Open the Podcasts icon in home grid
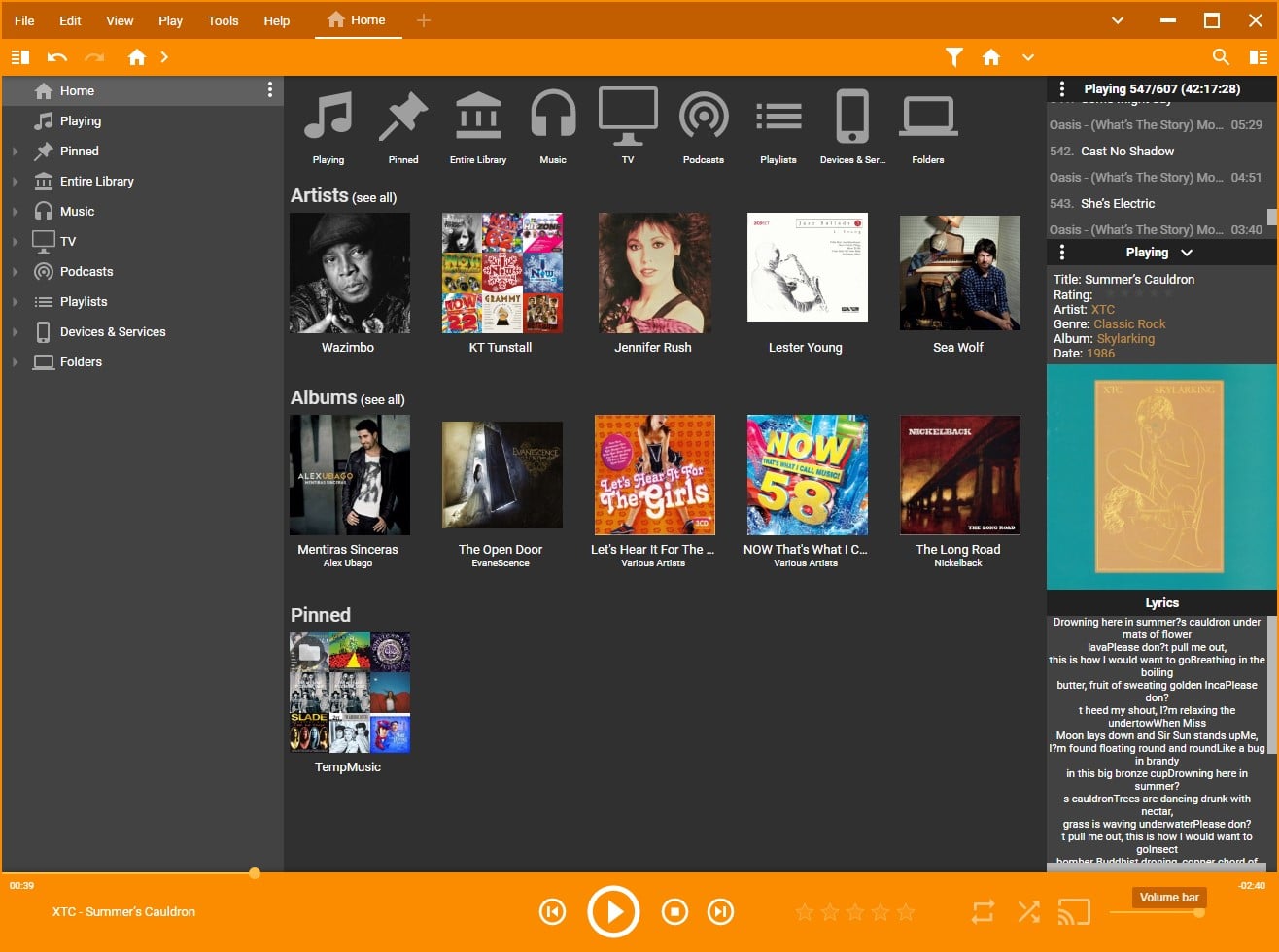The image size is (1279, 952). [703, 118]
